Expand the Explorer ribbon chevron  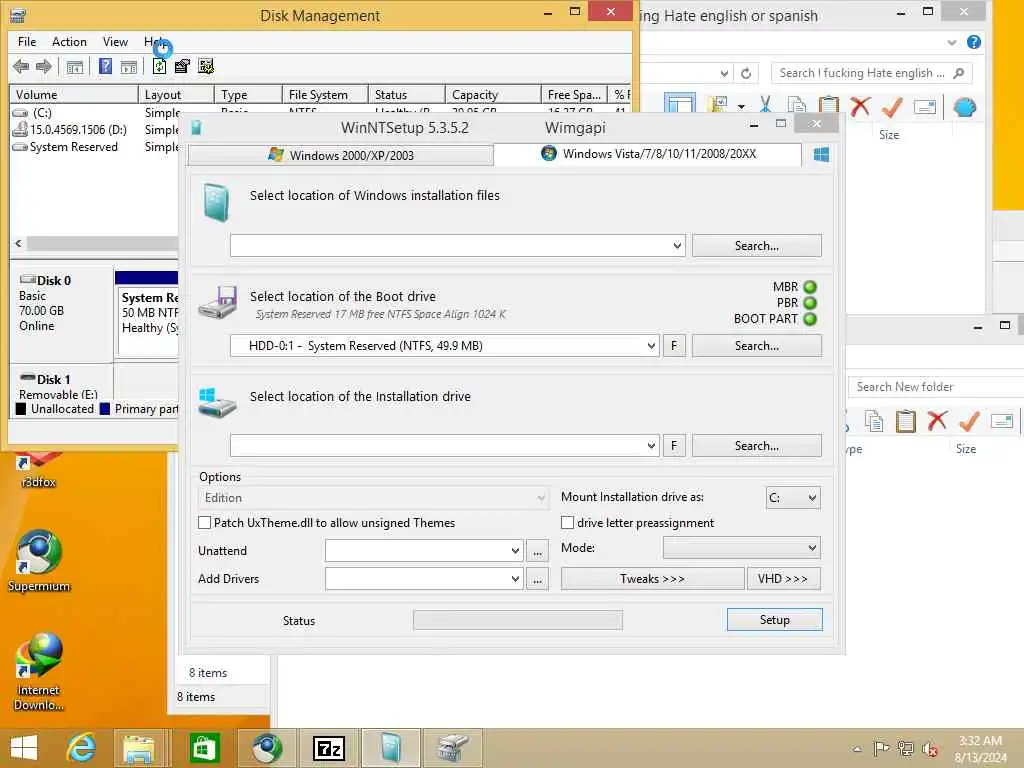pos(952,42)
